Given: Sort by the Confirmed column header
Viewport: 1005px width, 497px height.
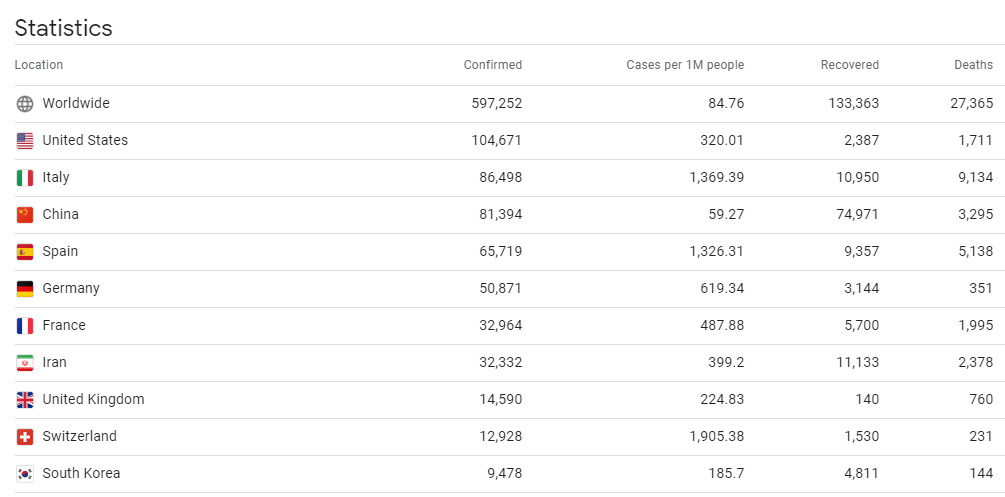Looking at the screenshot, I should [x=492, y=65].
